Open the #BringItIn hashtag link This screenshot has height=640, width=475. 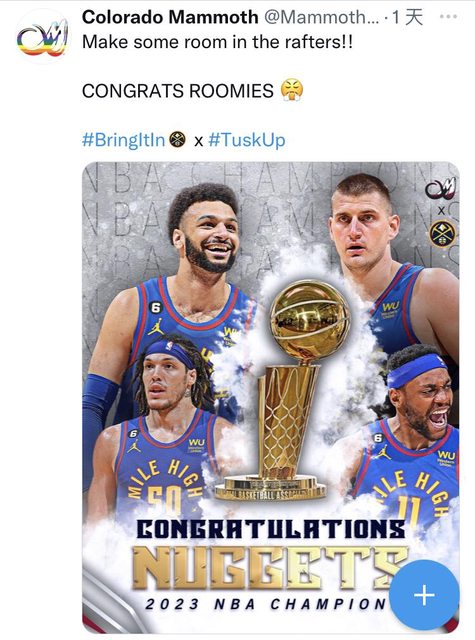(123, 140)
